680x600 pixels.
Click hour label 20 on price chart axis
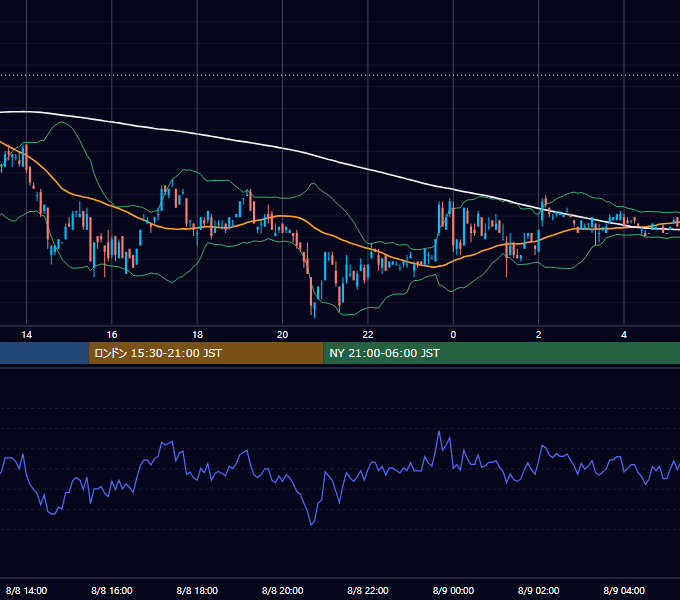(x=282, y=334)
